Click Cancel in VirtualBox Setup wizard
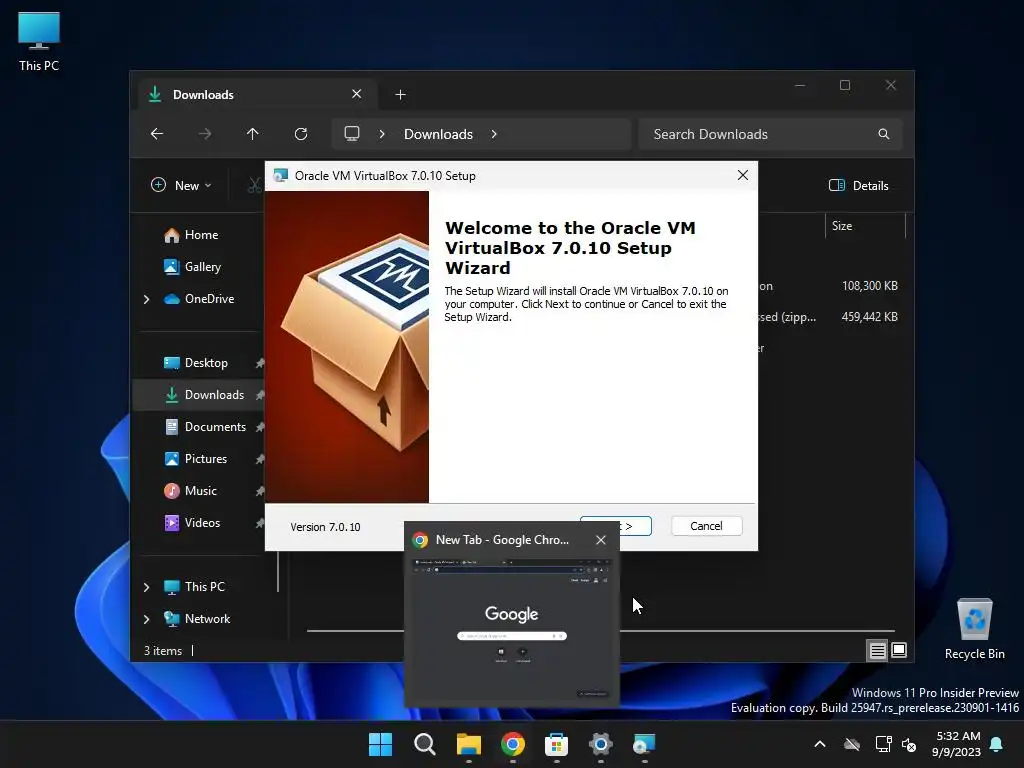 [706, 526]
